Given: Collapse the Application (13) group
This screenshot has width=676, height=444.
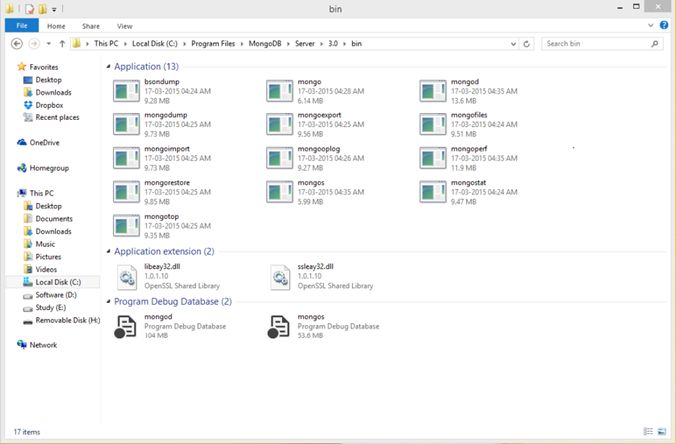Looking at the screenshot, I should tap(108, 66).
